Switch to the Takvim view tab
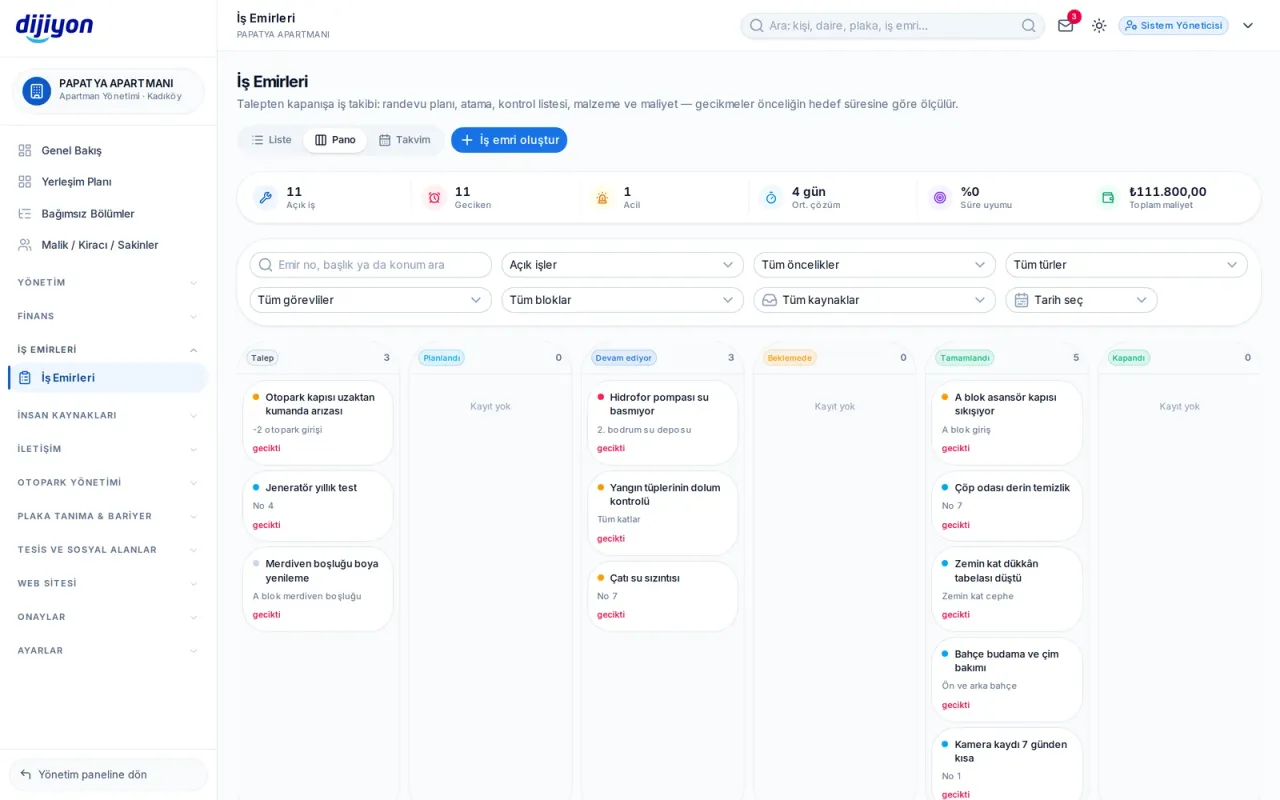 coord(404,140)
